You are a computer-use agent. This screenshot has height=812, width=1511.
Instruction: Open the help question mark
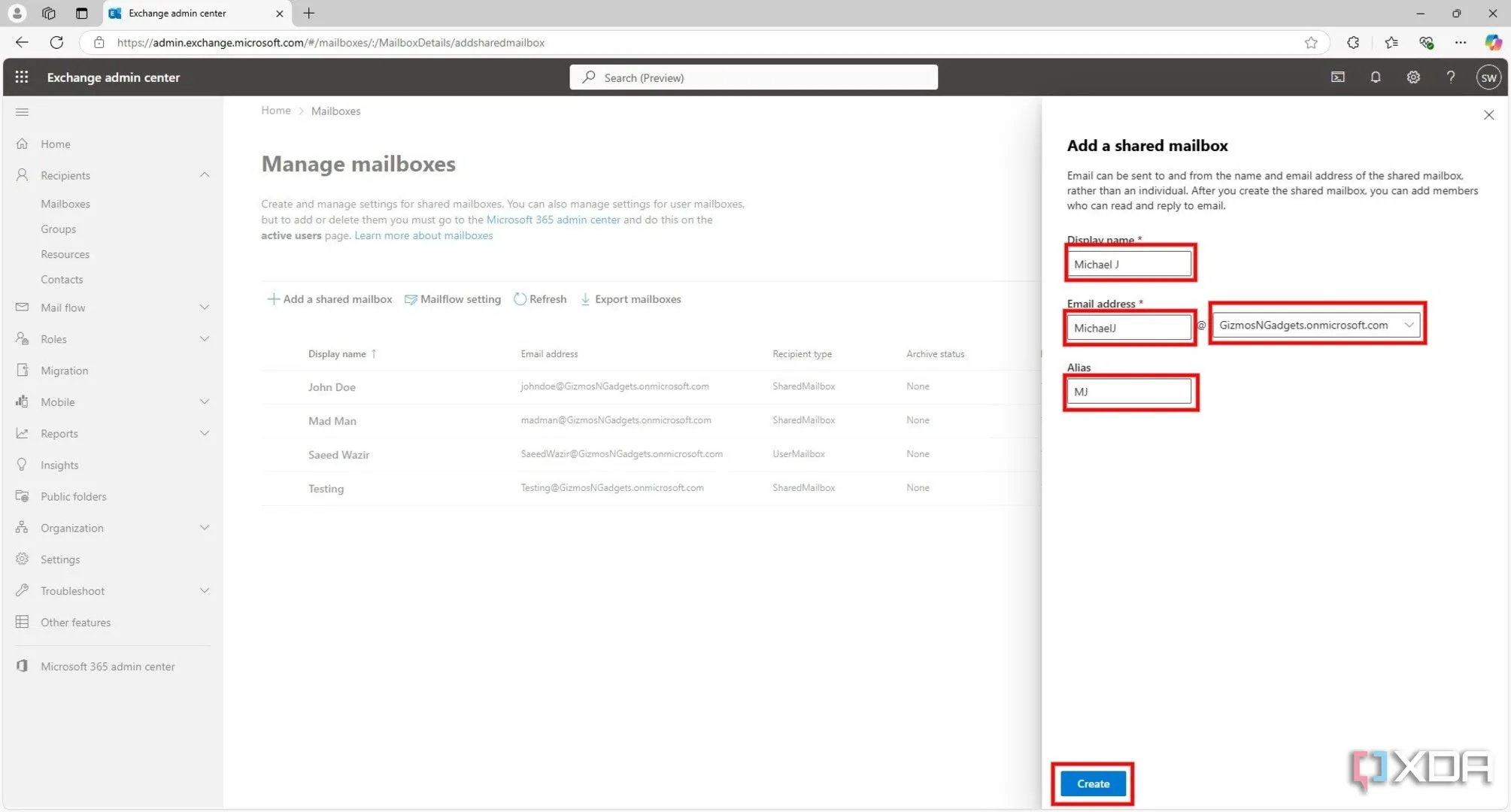[x=1450, y=77]
